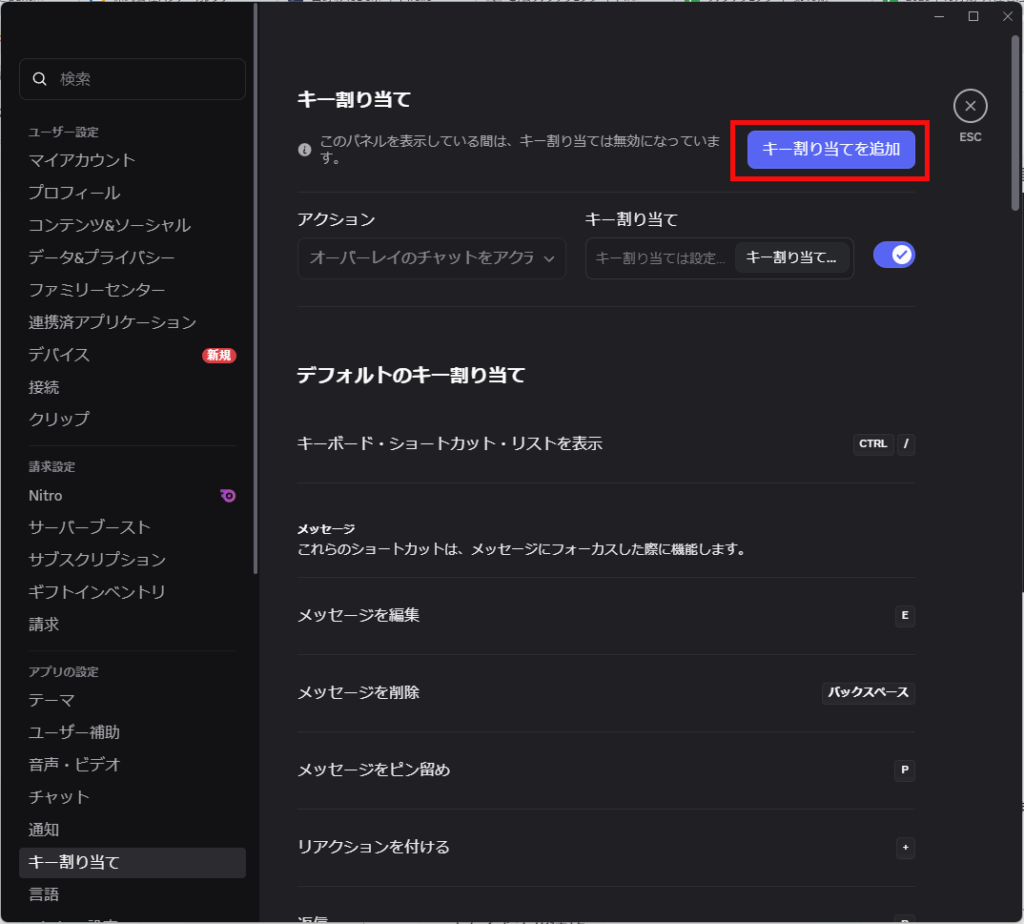Image resolution: width=1024 pixels, height=924 pixels.
Task: Click the search magnifier icon
Action: 40,79
